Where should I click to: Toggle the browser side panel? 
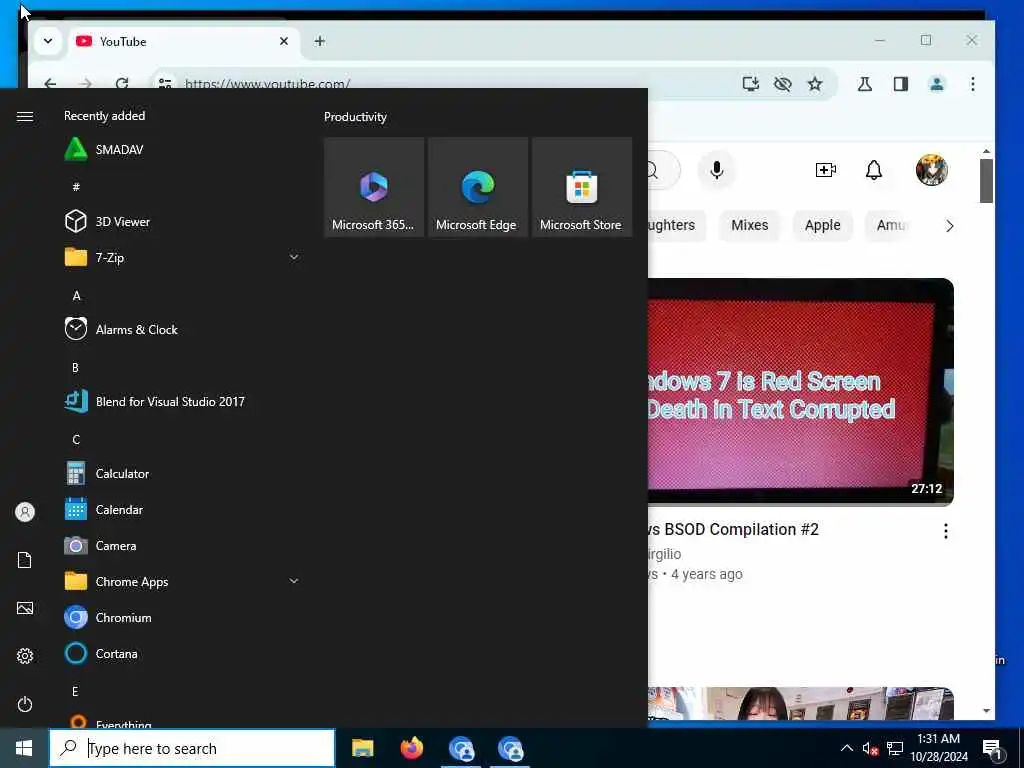pyautogui.click(x=901, y=84)
